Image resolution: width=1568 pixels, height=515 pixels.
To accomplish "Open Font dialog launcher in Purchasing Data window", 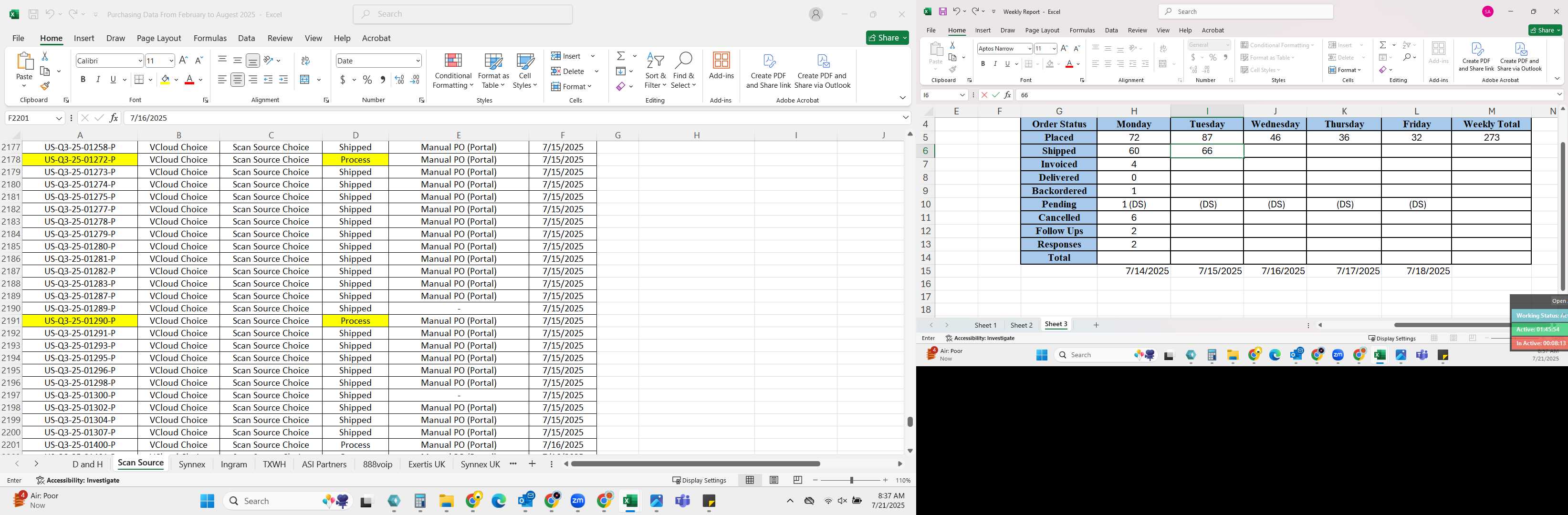I will click(x=205, y=100).
